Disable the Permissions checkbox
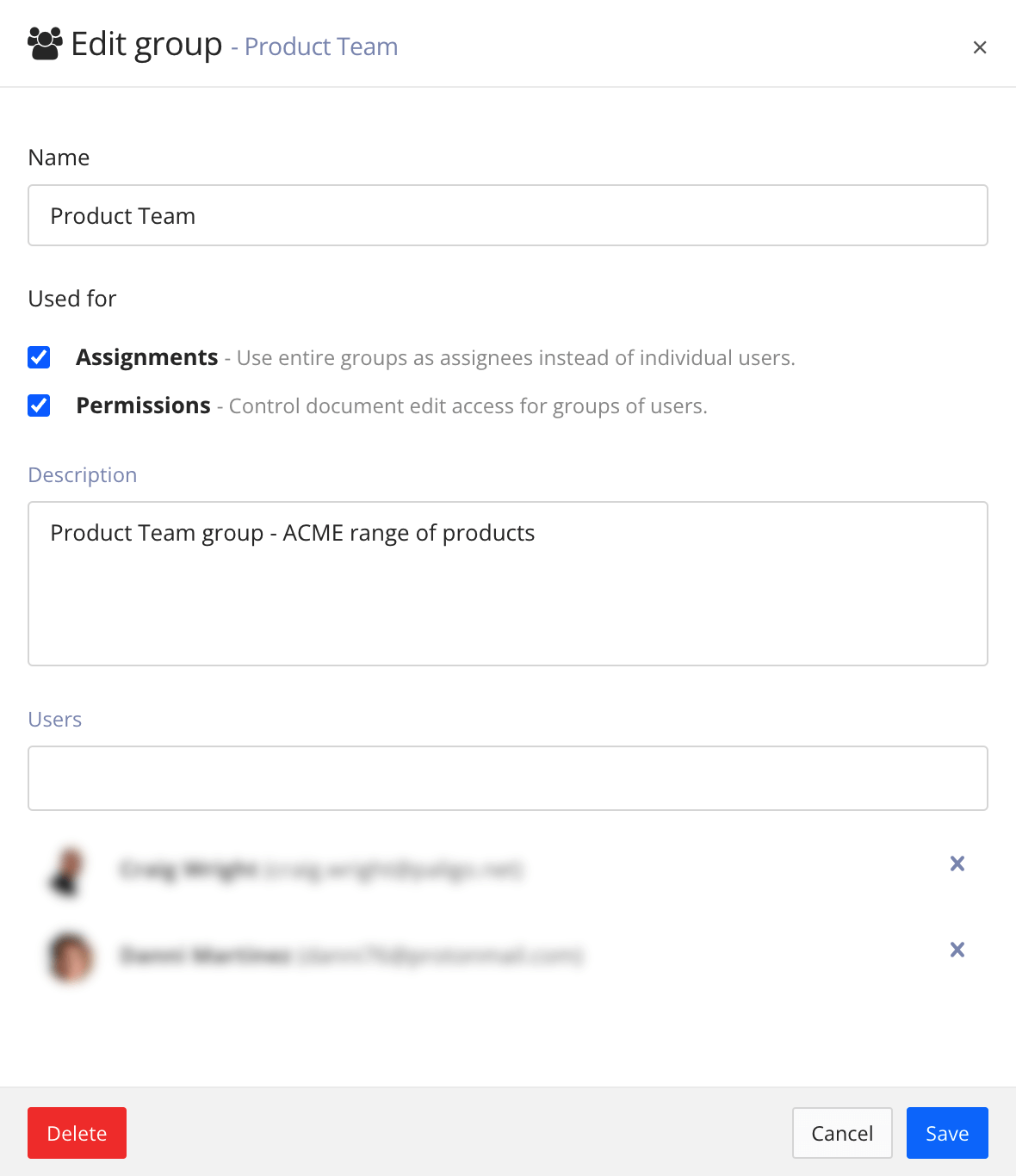 click(x=39, y=405)
